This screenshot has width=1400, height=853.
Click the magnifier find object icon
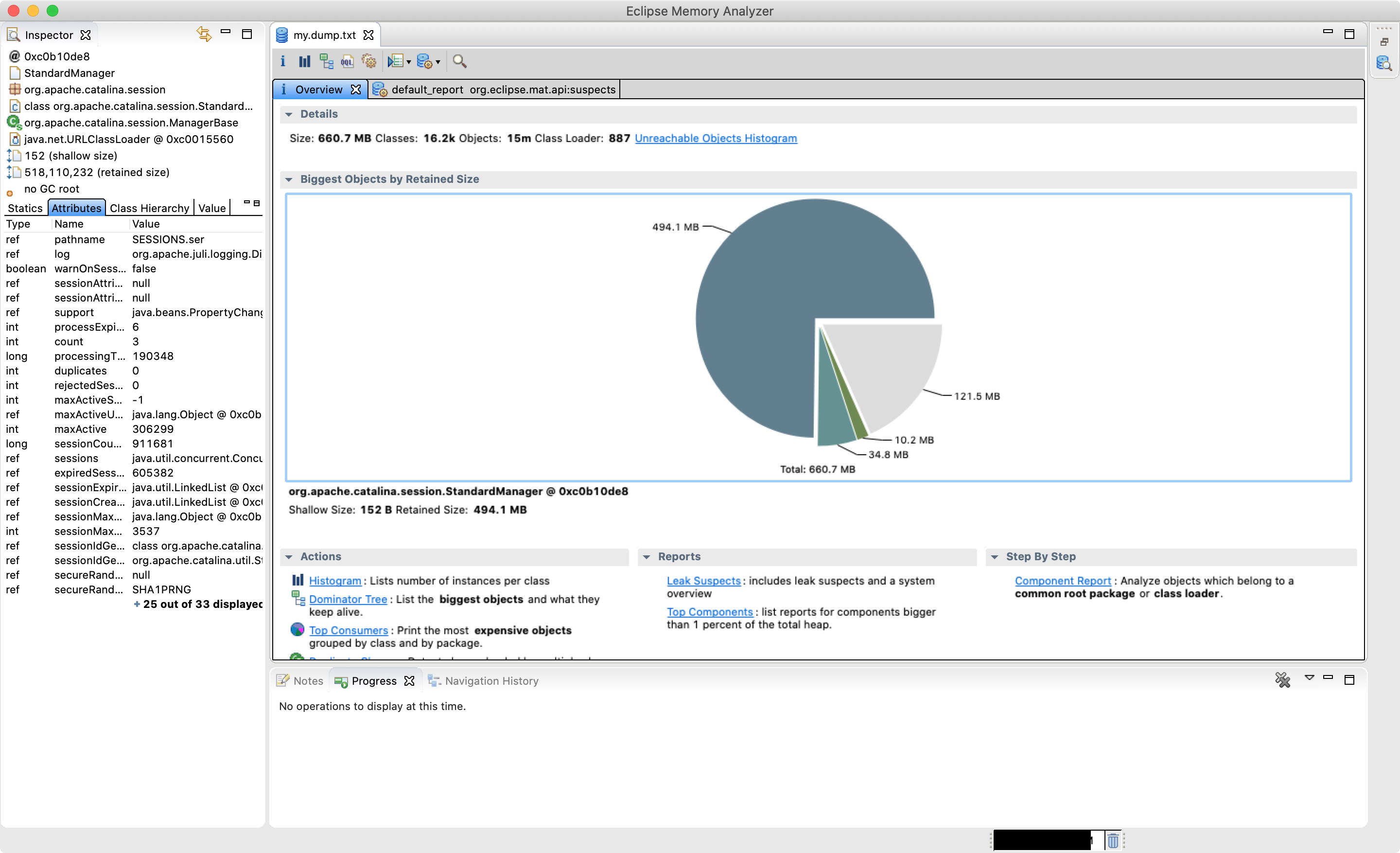click(x=460, y=61)
